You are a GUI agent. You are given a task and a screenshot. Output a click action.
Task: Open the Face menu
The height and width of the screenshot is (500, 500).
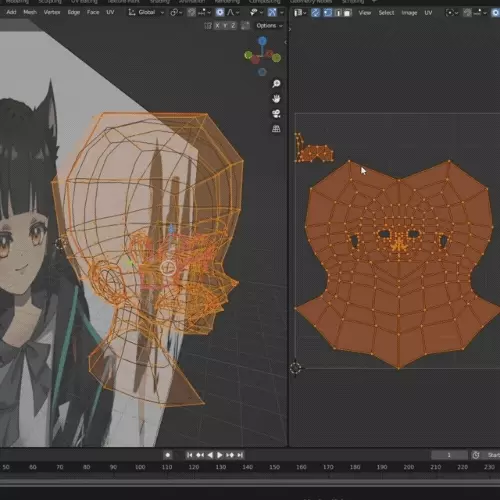93,12
